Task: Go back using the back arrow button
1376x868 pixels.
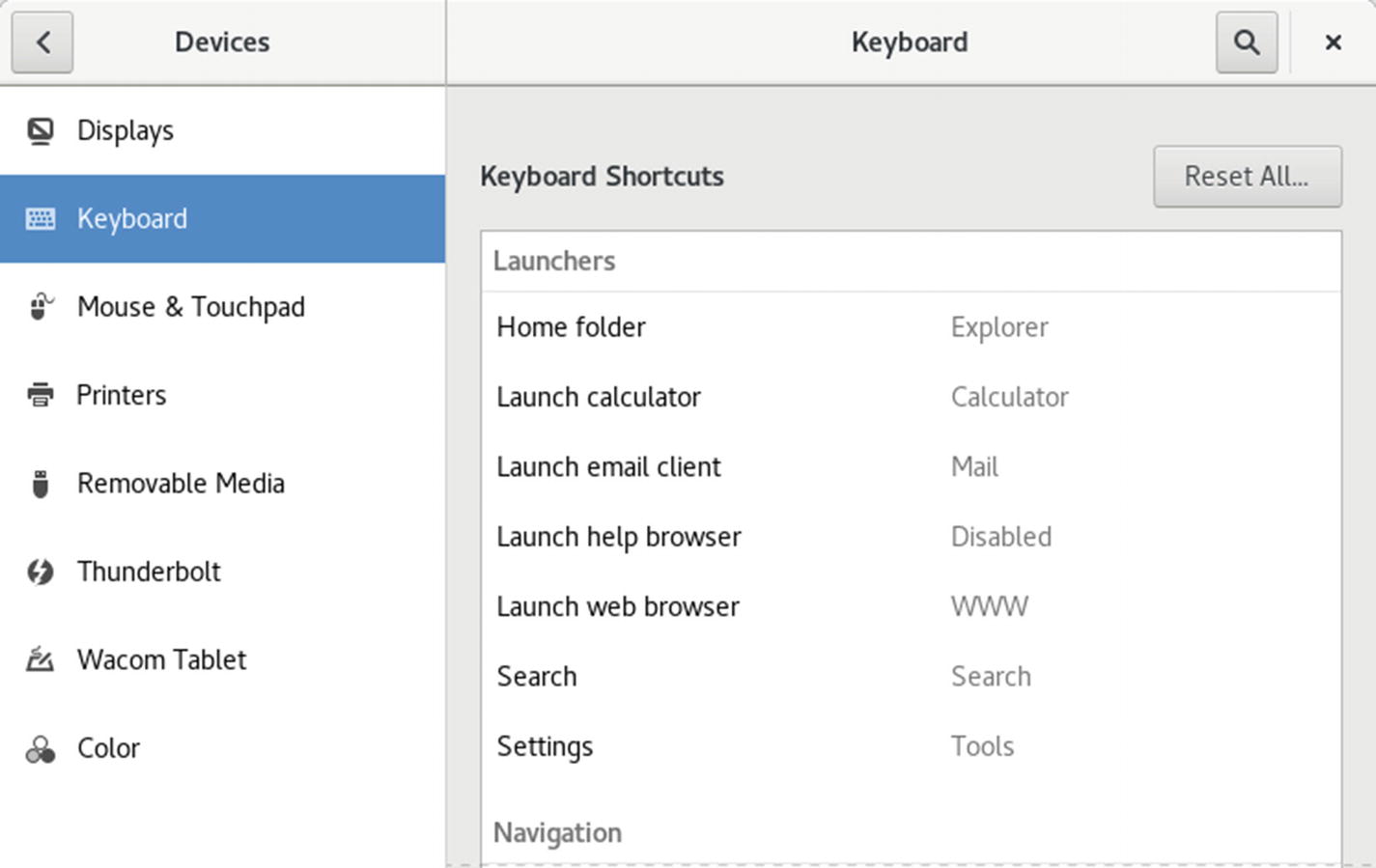Action: (x=42, y=42)
